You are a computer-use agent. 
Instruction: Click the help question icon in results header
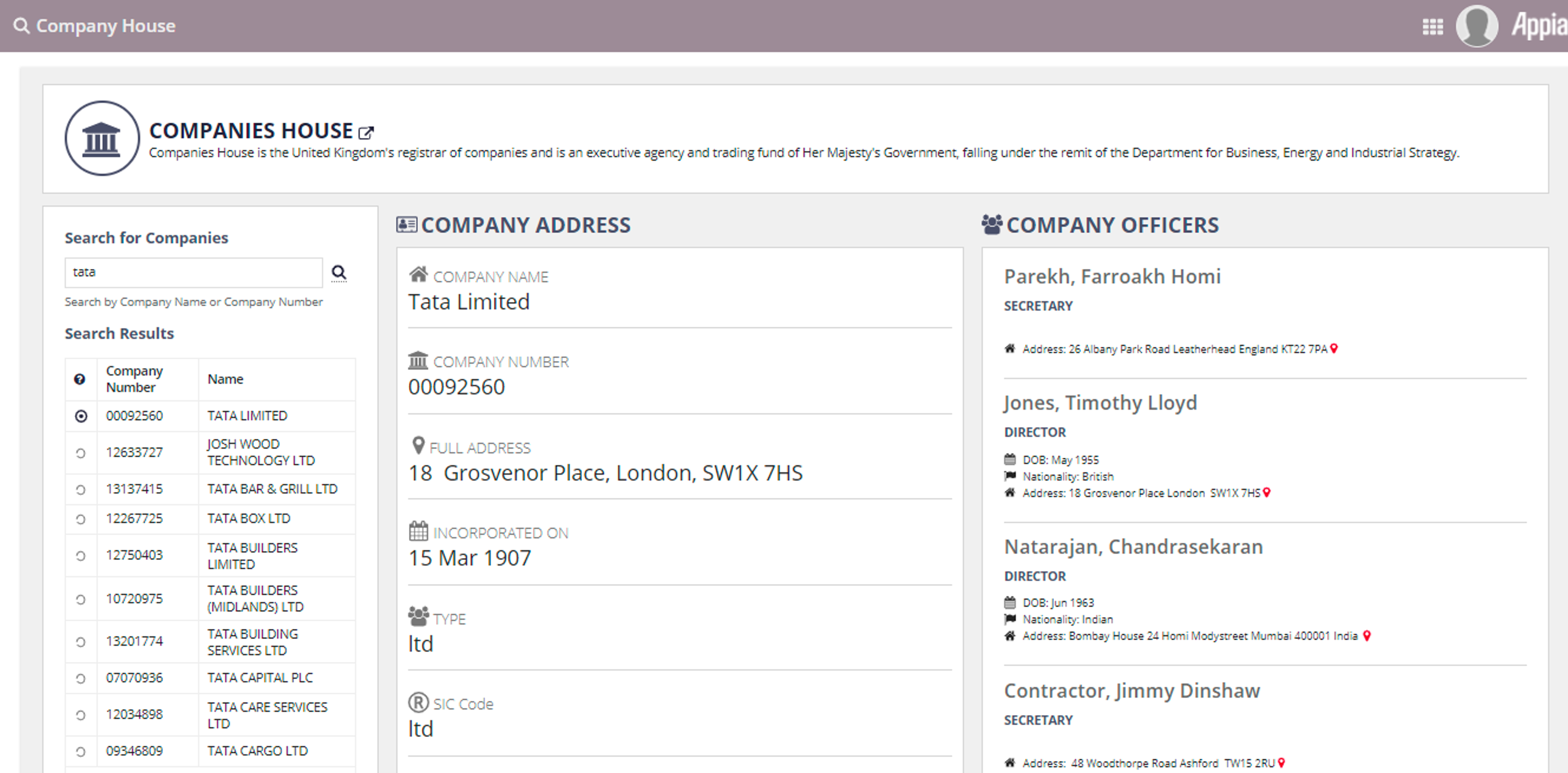point(80,379)
